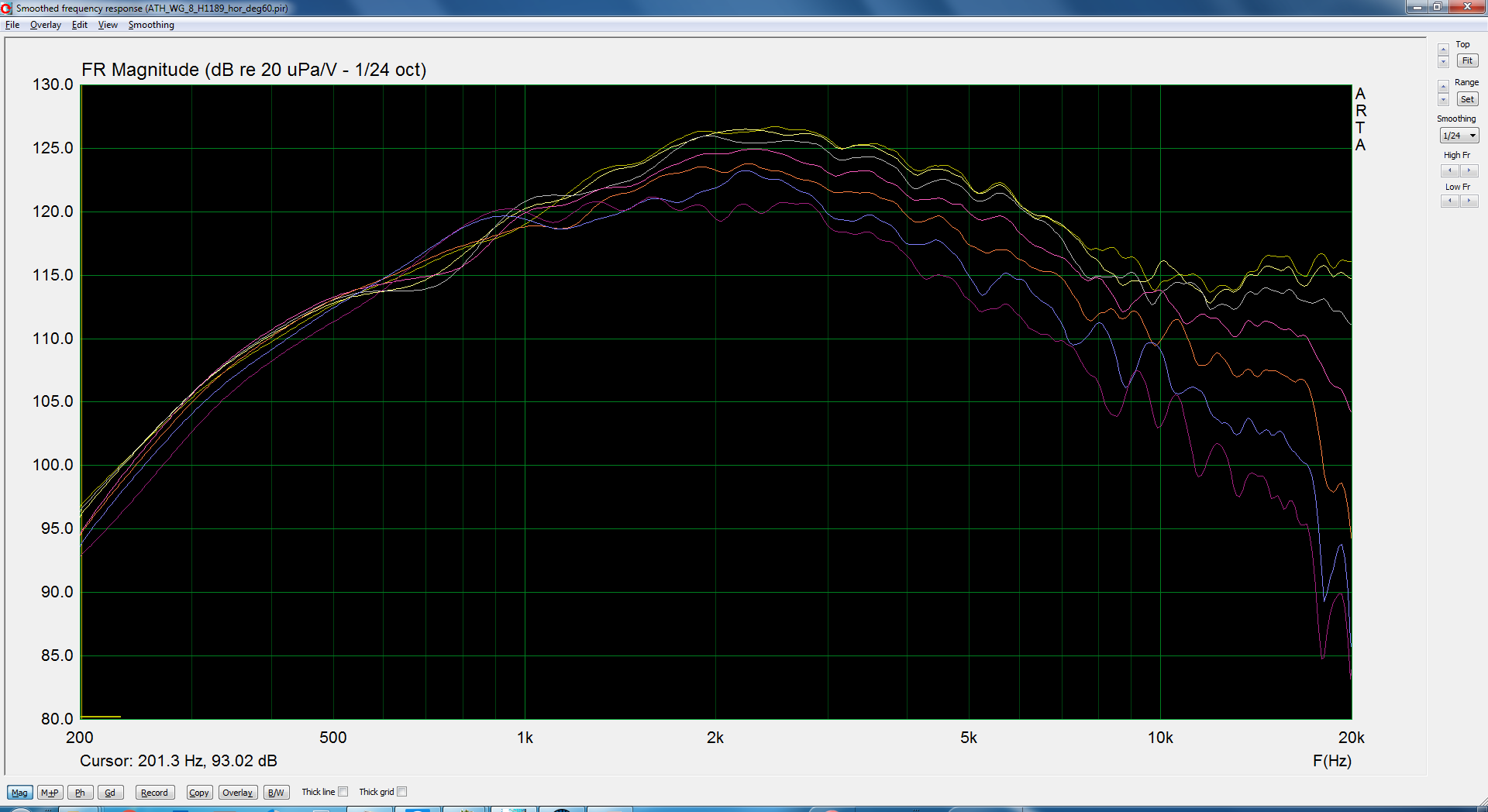
Task: Click the 10k frequency axis label
Action: click(1160, 738)
